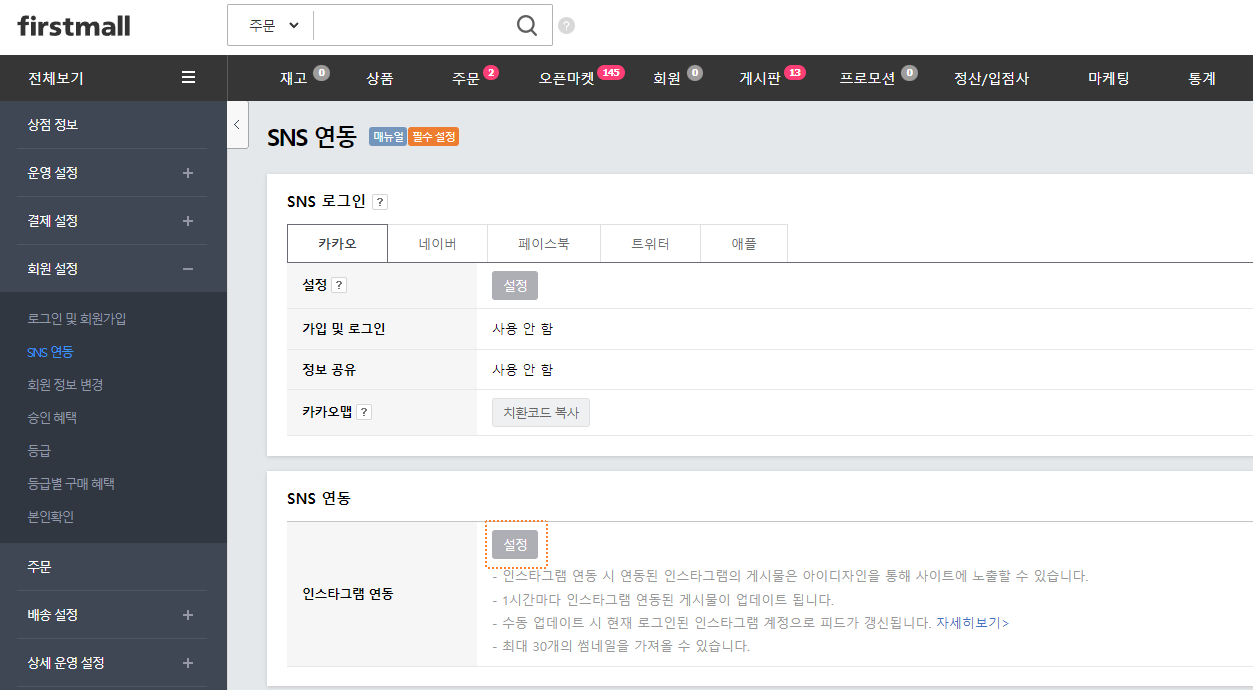
Task: Click the question mark next to SNS 로그인
Action: click(x=380, y=202)
